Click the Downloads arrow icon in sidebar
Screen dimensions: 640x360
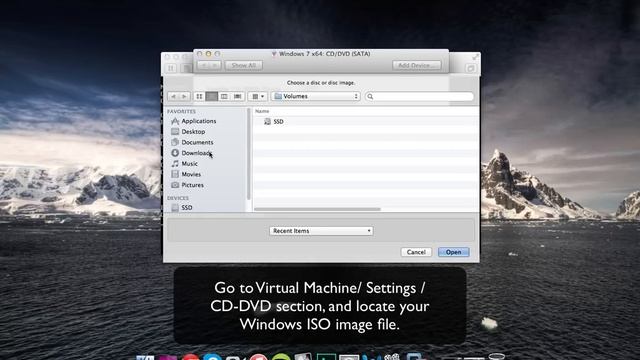tap(175, 153)
